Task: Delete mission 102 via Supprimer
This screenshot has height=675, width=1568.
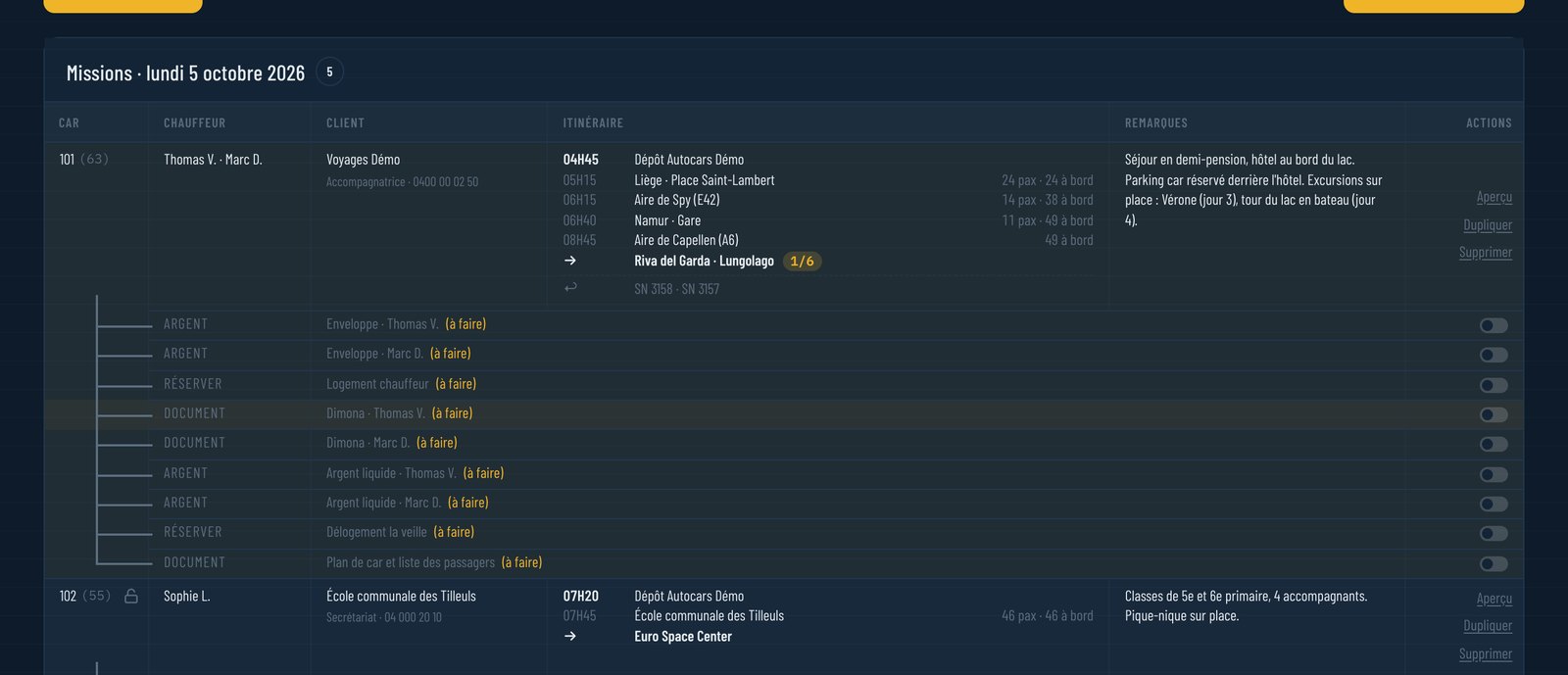Action: click(1486, 653)
